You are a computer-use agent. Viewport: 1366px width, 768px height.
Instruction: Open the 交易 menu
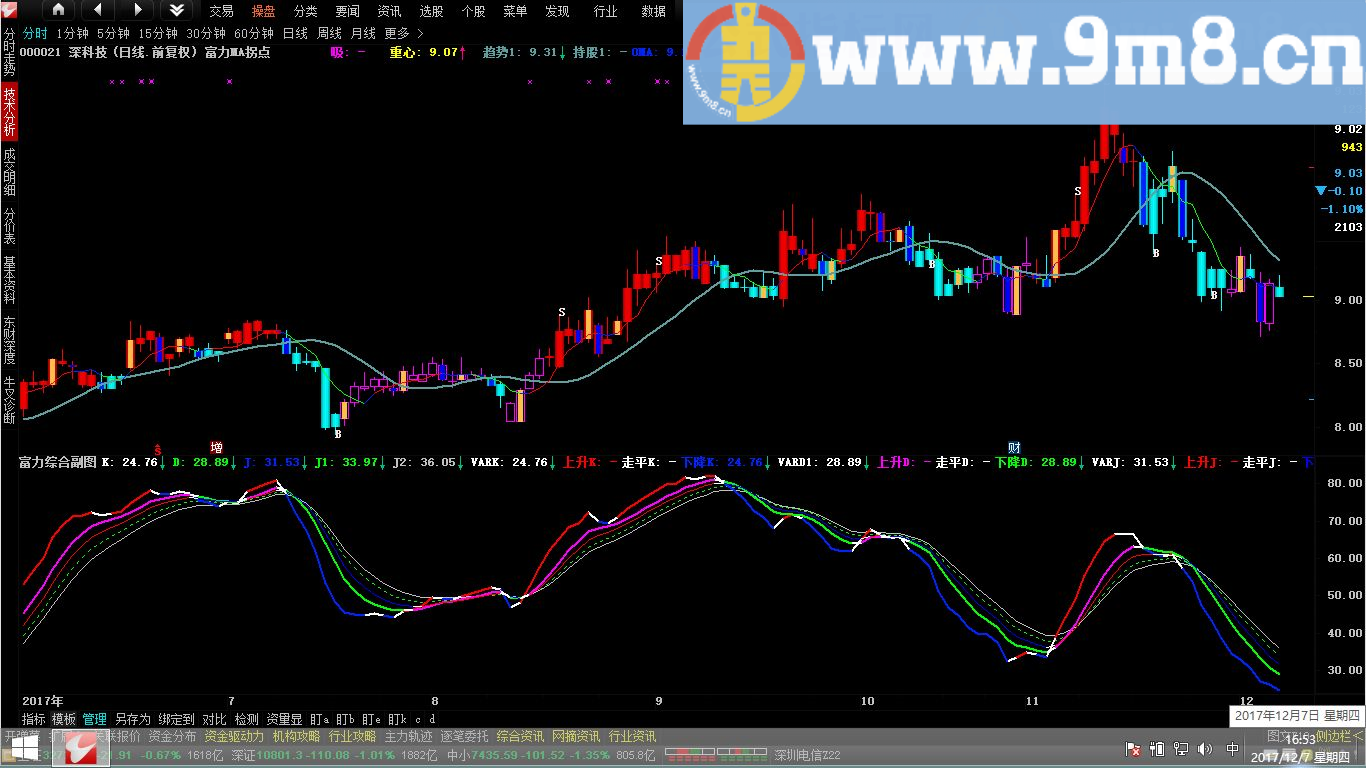click(x=221, y=11)
